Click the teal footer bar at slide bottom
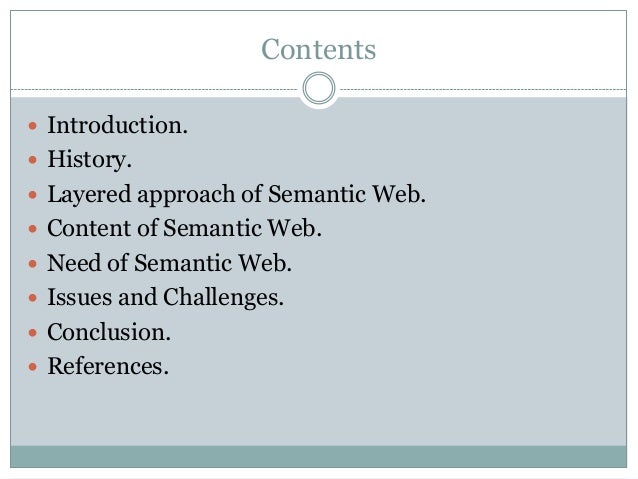638x479 pixels. point(318,457)
